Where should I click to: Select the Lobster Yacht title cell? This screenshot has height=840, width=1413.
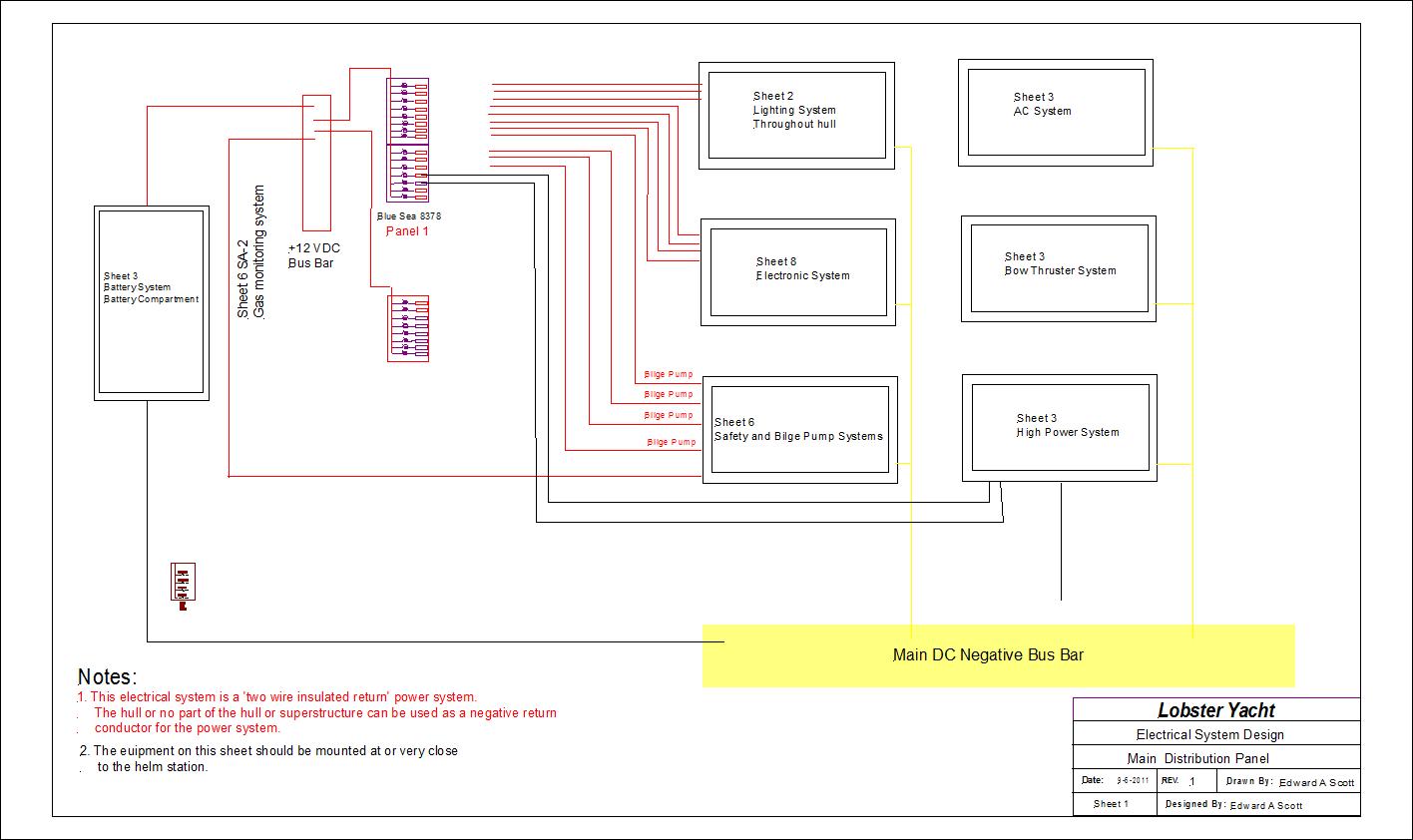pyautogui.click(x=1215, y=710)
